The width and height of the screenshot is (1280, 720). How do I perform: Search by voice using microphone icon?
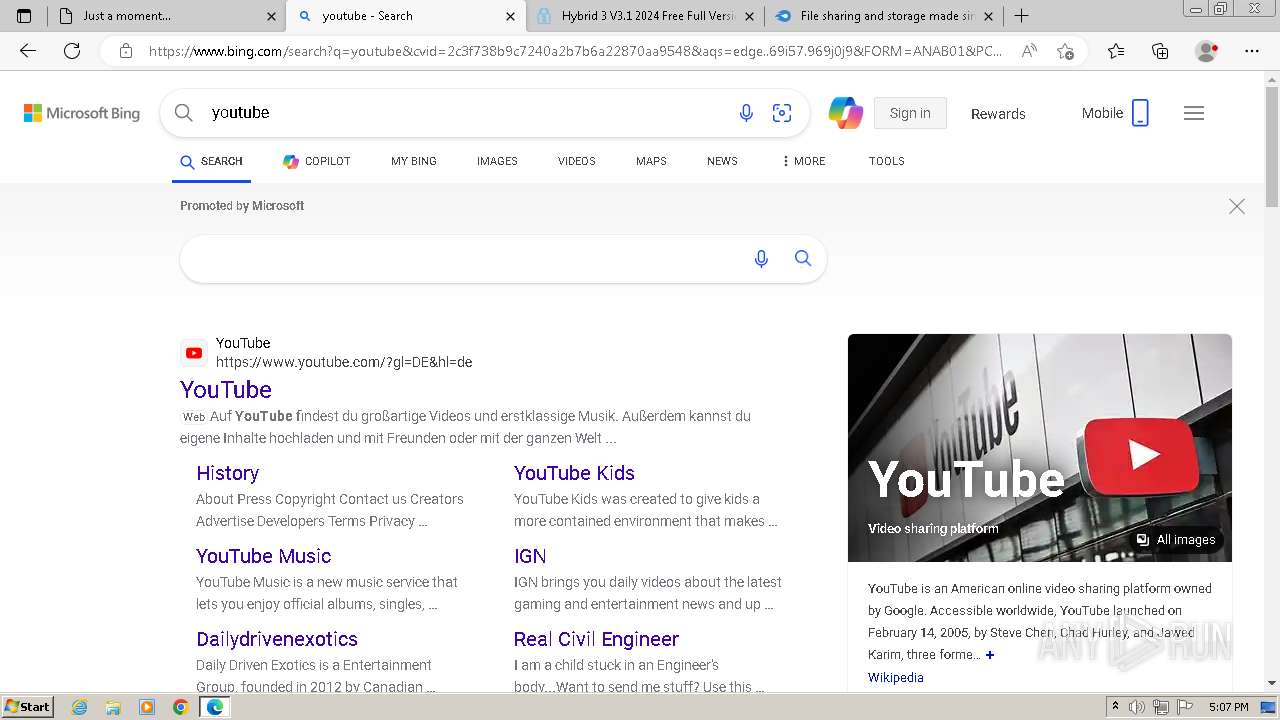pos(746,113)
